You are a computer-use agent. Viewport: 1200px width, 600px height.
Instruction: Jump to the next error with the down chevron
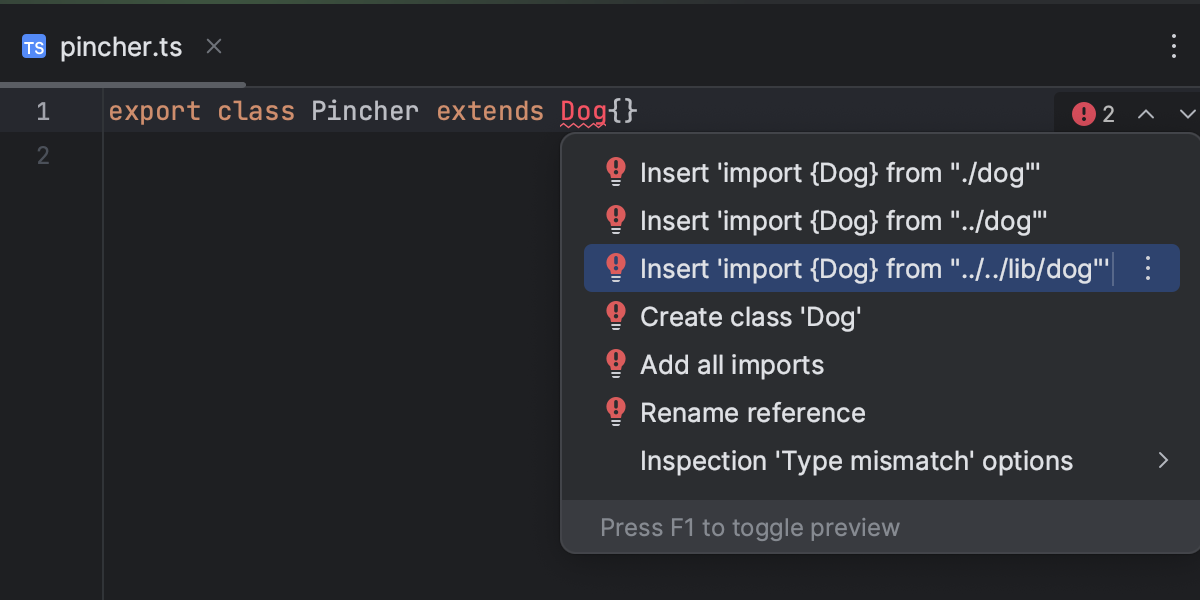coord(1186,113)
